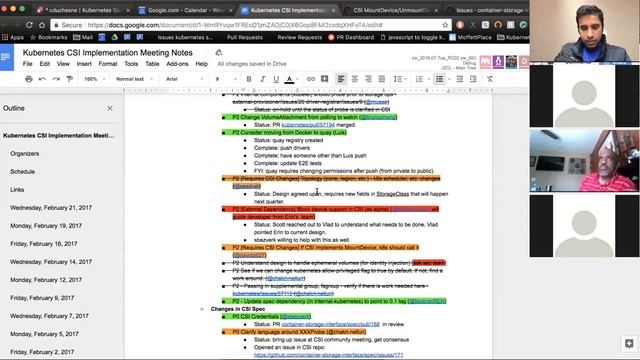Set left text alignment
Screen dimensions: 640x360
coord(341,79)
